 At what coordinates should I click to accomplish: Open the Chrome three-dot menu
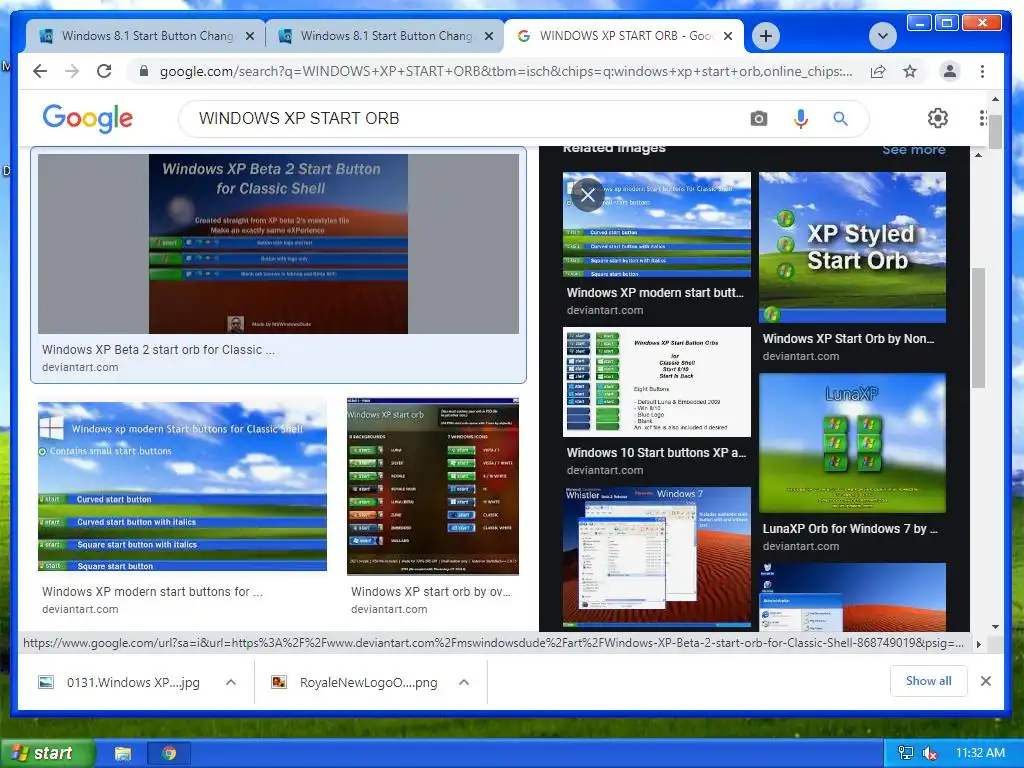[982, 71]
